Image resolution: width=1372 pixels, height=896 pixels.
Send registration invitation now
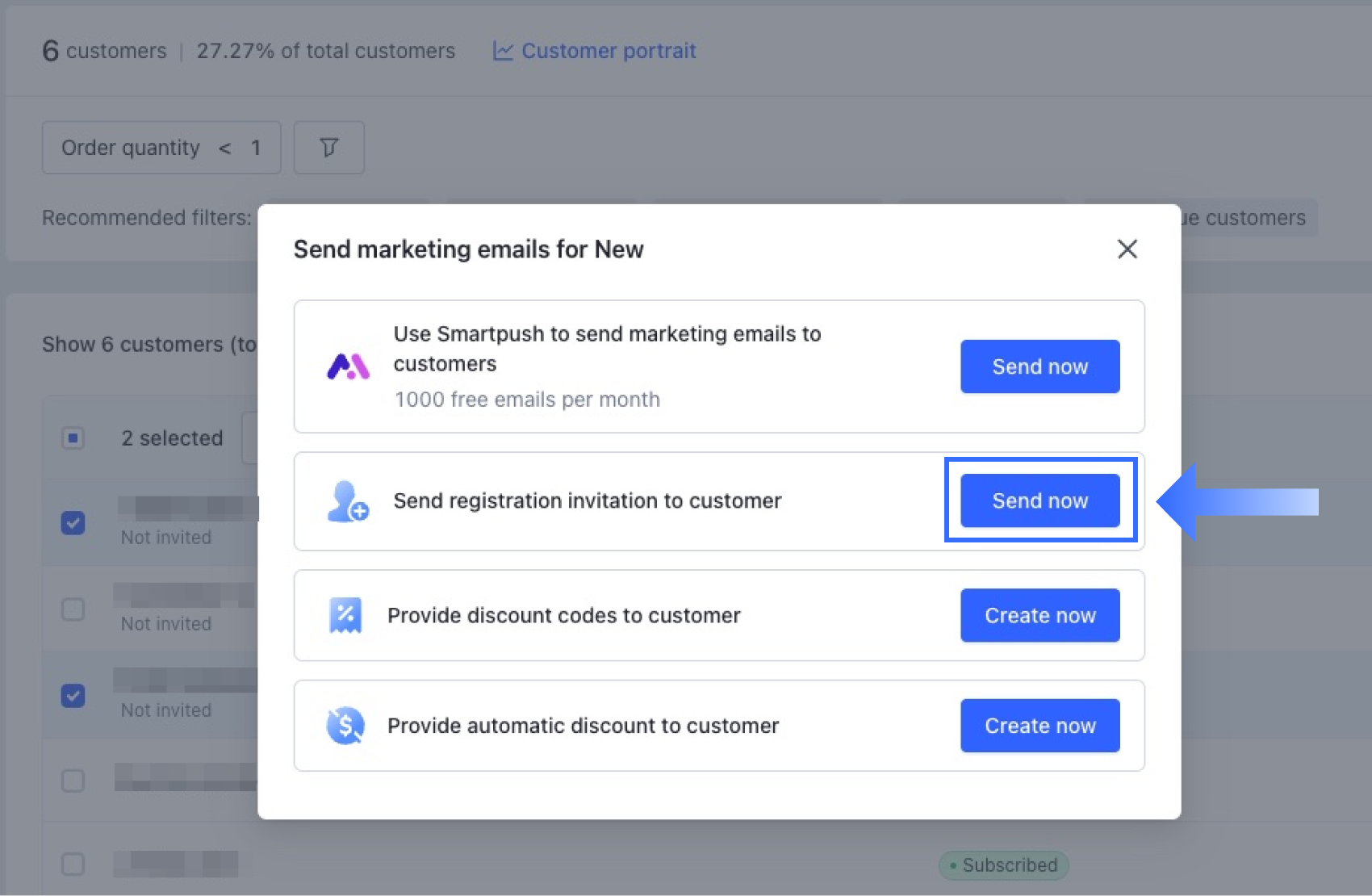tap(1039, 500)
